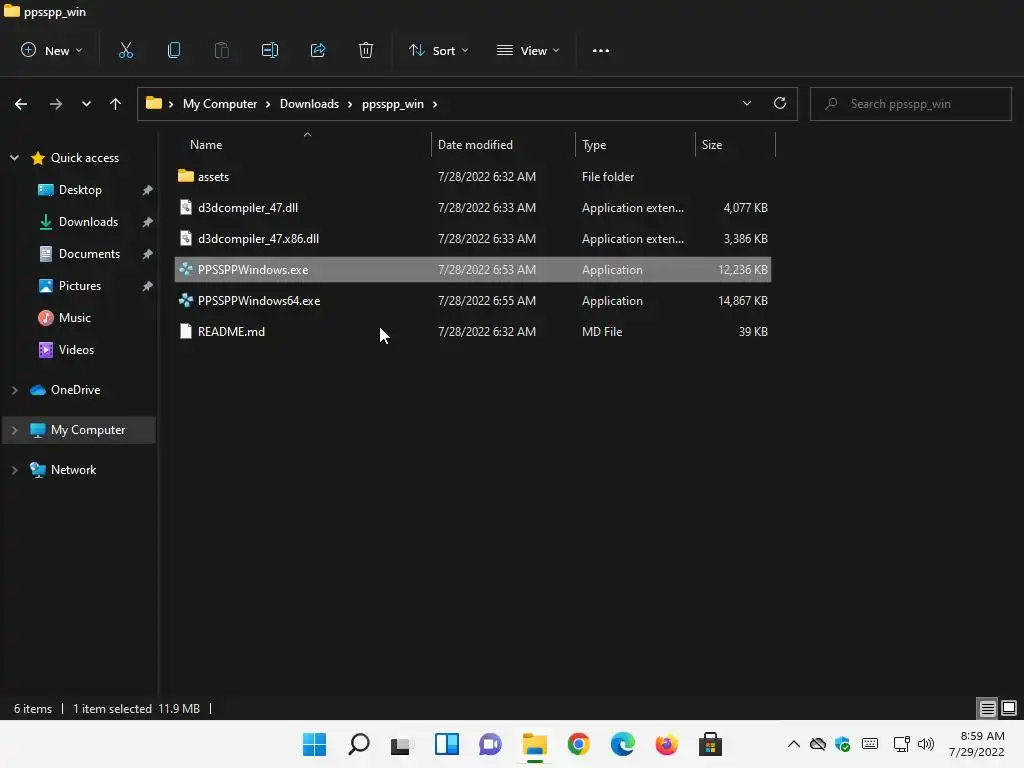
Task: Click the Windows Security tray icon
Action: 842,744
